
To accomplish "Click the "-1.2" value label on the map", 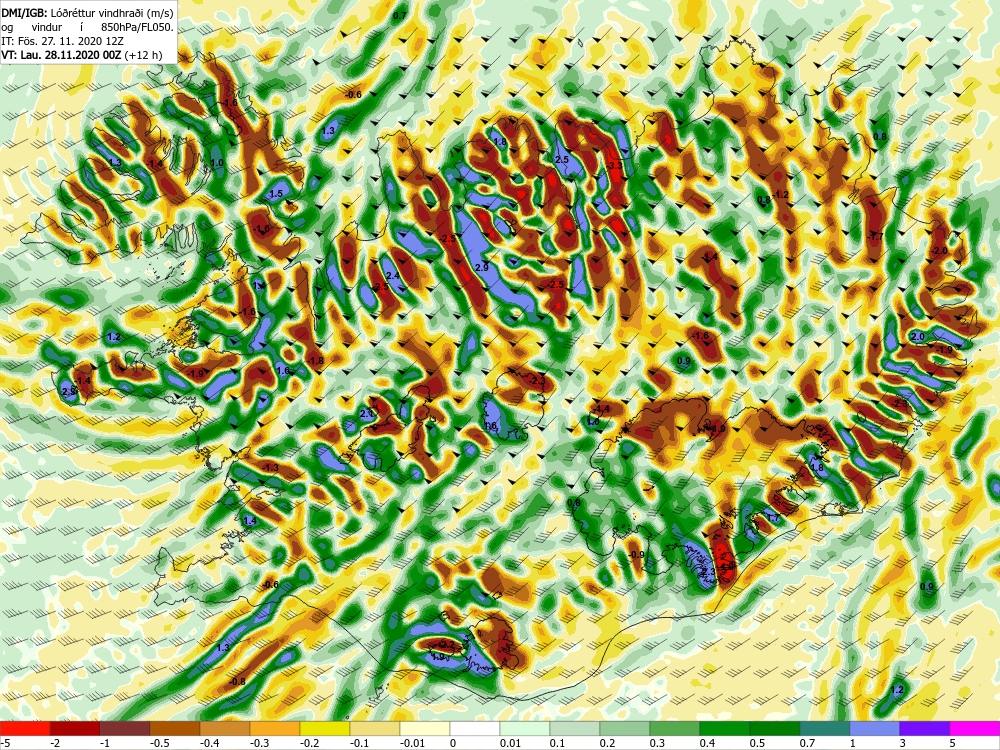I will pos(781,195).
